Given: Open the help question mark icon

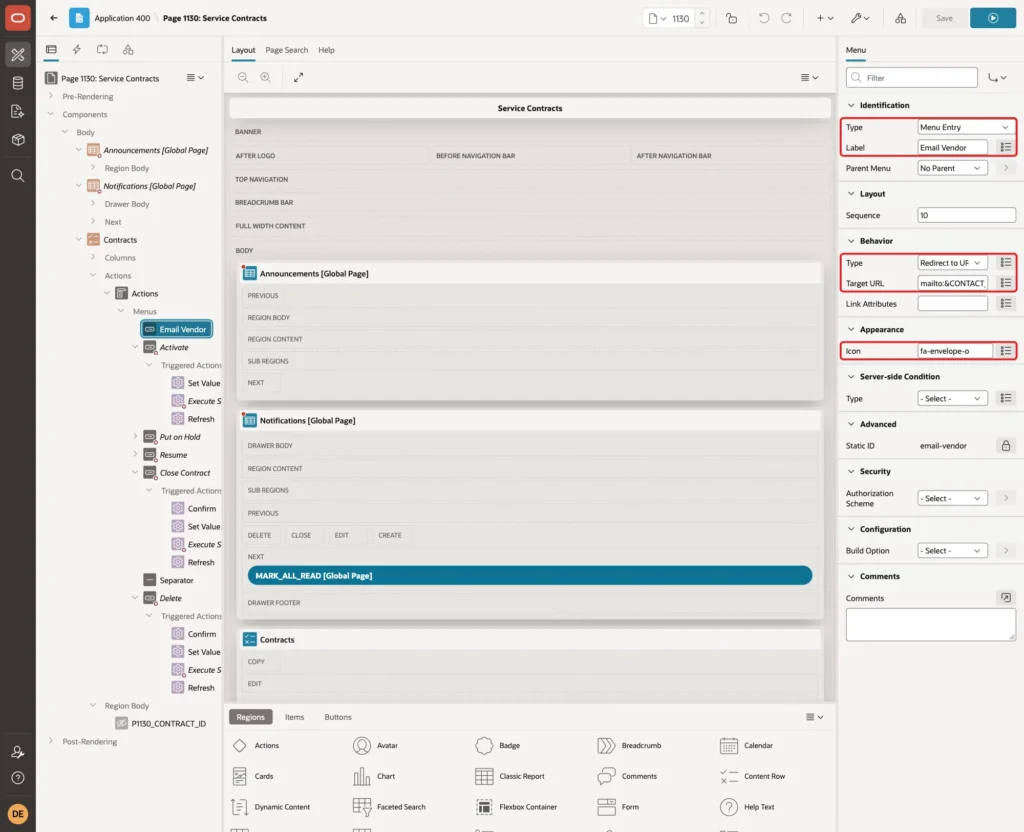Looking at the screenshot, I should pyautogui.click(x=18, y=778).
